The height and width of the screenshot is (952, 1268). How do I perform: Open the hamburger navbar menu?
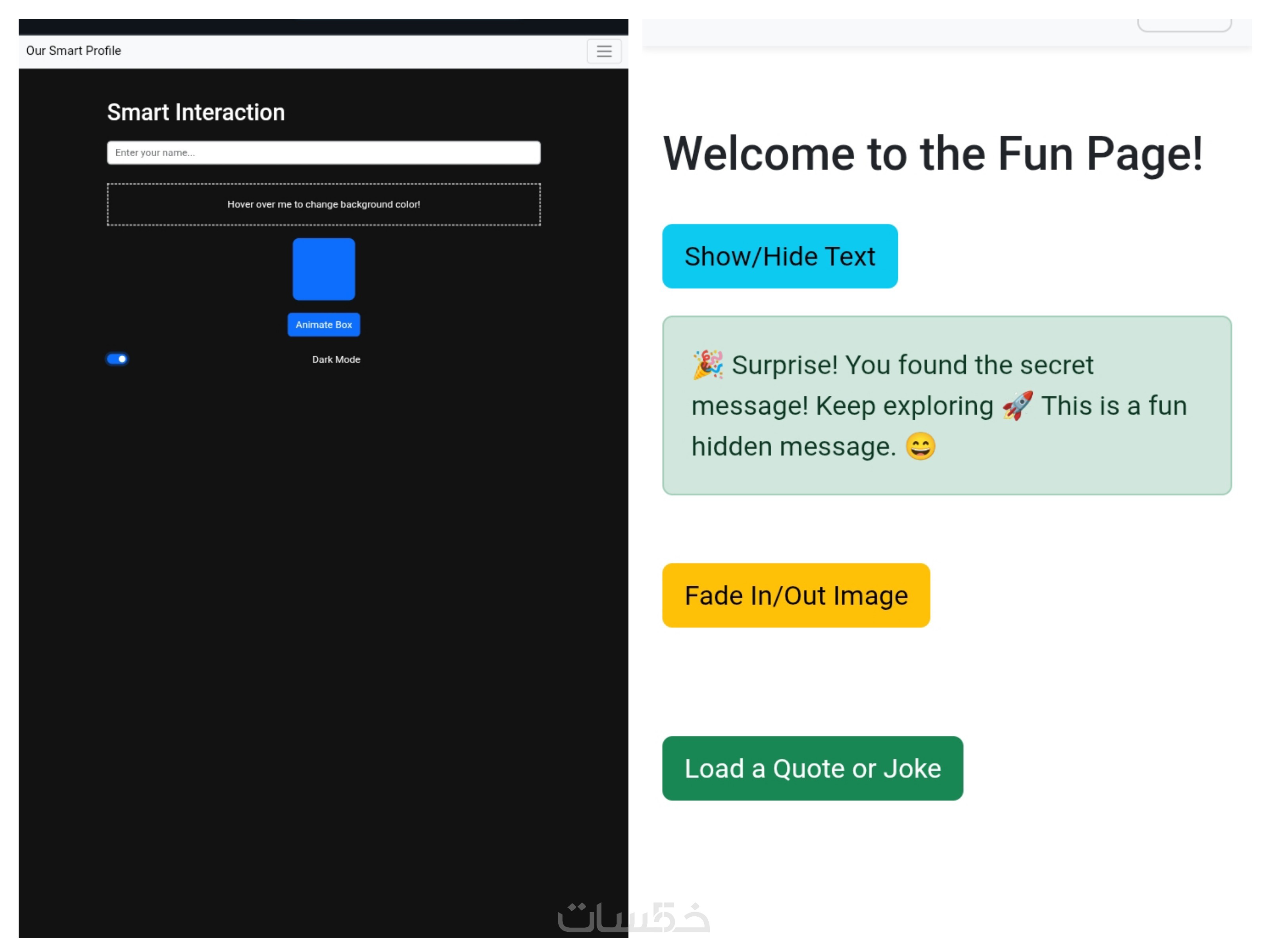pos(603,51)
